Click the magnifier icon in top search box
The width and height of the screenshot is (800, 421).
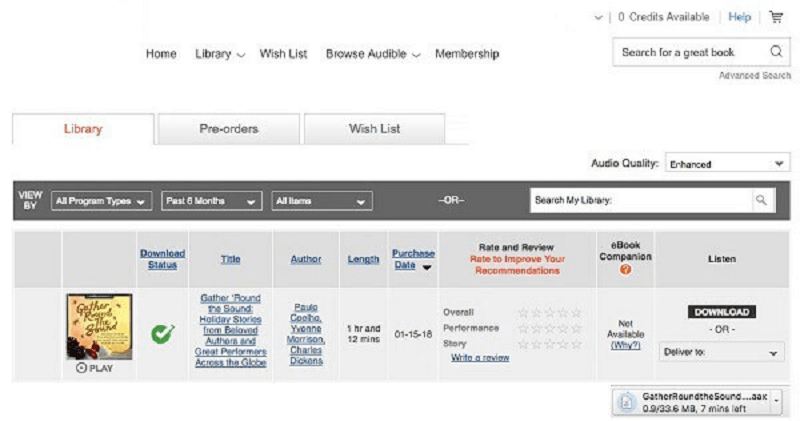point(776,52)
